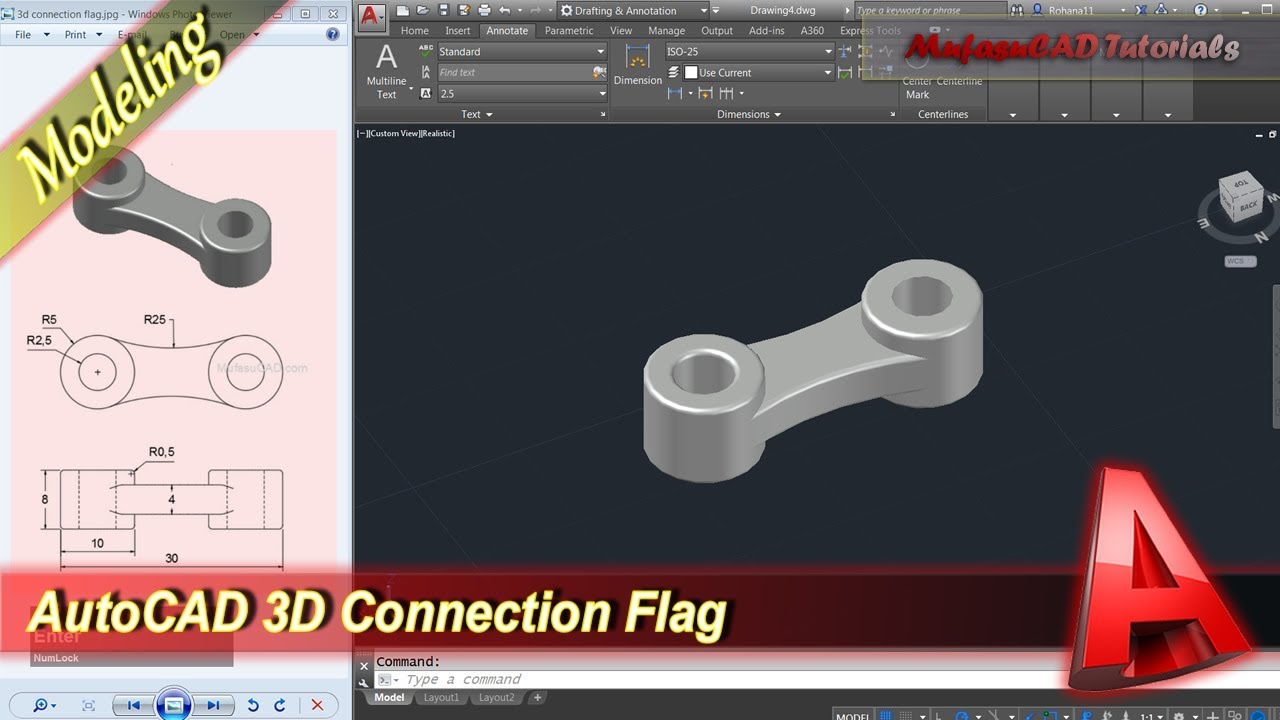The height and width of the screenshot is (720, 1280).
Task: Open the Insert ribbon tab
Action: point(458,30)
